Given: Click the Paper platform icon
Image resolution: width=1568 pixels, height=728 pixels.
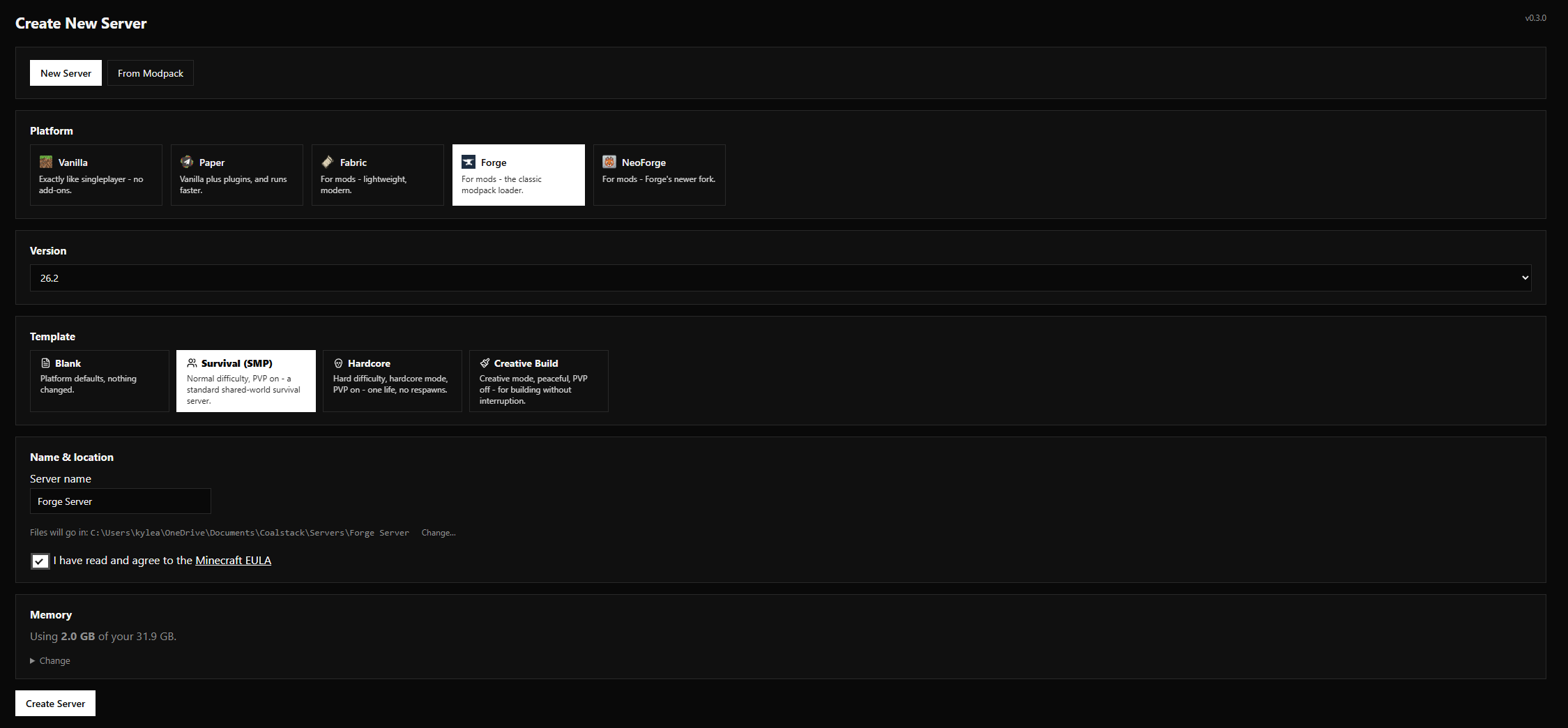Looking at the screenshot, I should (x=187, y=162).
